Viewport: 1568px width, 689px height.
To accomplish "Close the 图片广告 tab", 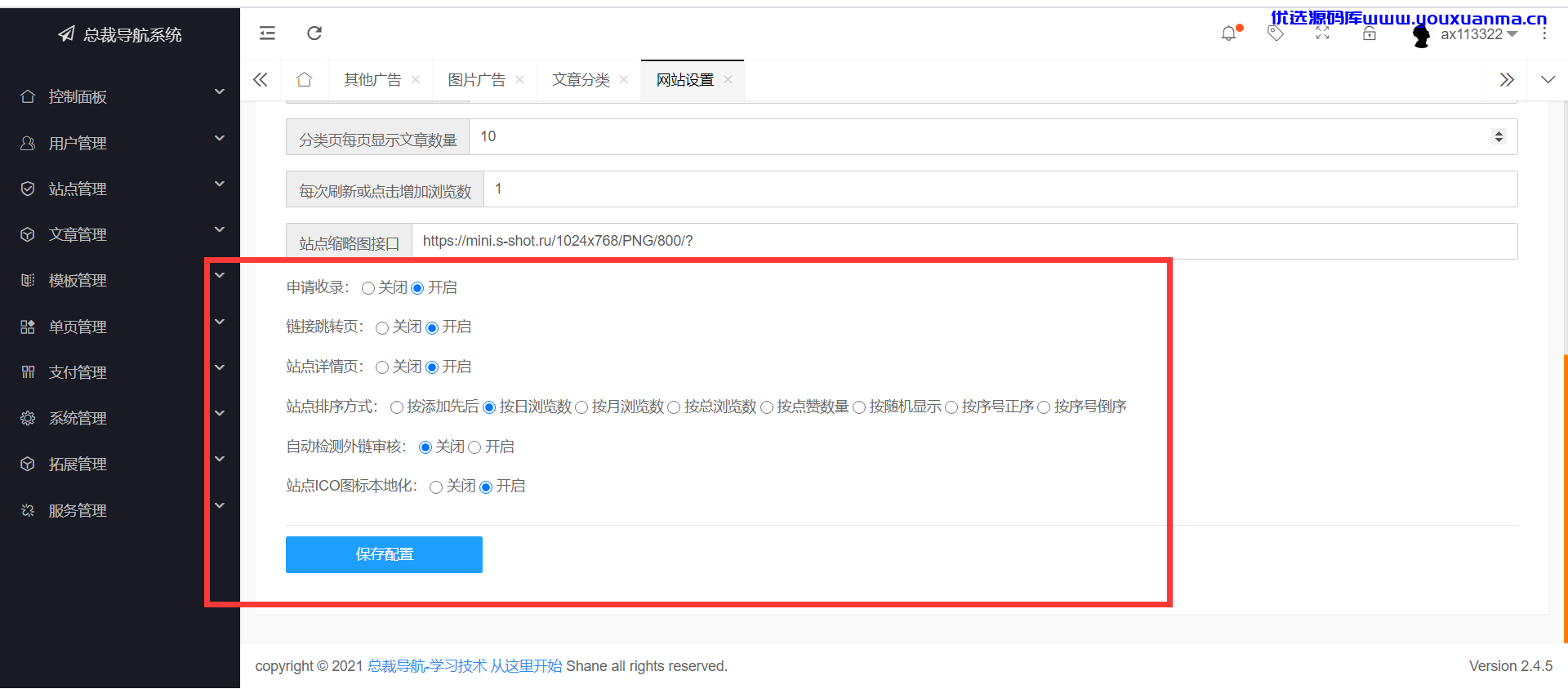I will (x=519, y=79).
